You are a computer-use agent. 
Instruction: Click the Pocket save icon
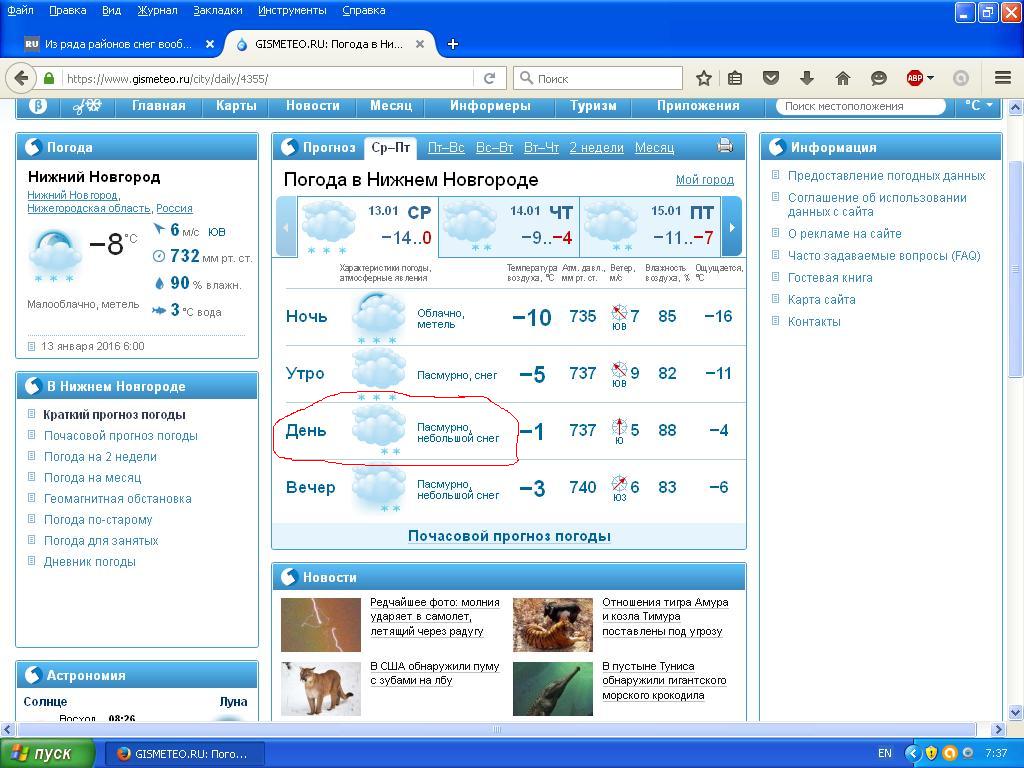[x=771, y=78]
